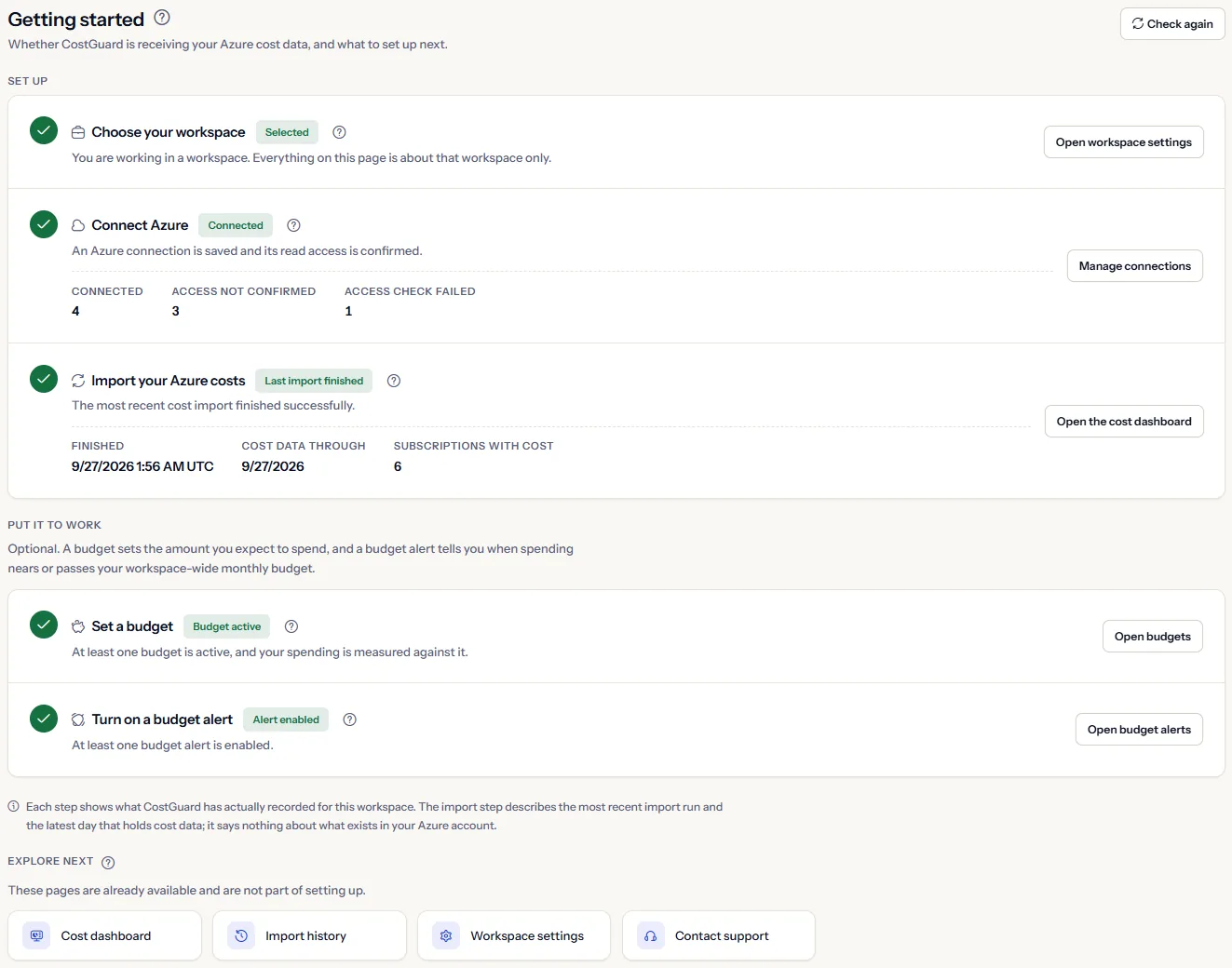1232x968 pixels.
Task: Select the Contact support card
Action: 719,935
